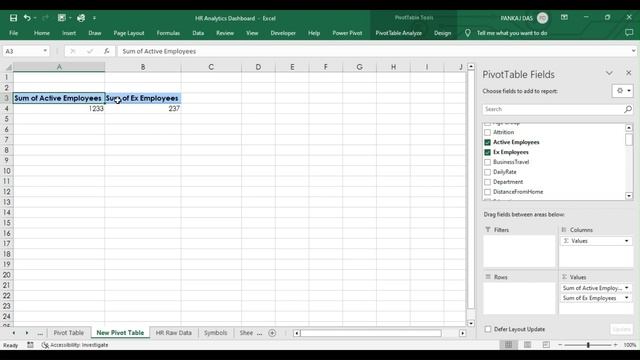The width and height of the screenshot is (640, 360).
Task: Click the Save icon in quick access toolbar
Action: click(13, 18)
